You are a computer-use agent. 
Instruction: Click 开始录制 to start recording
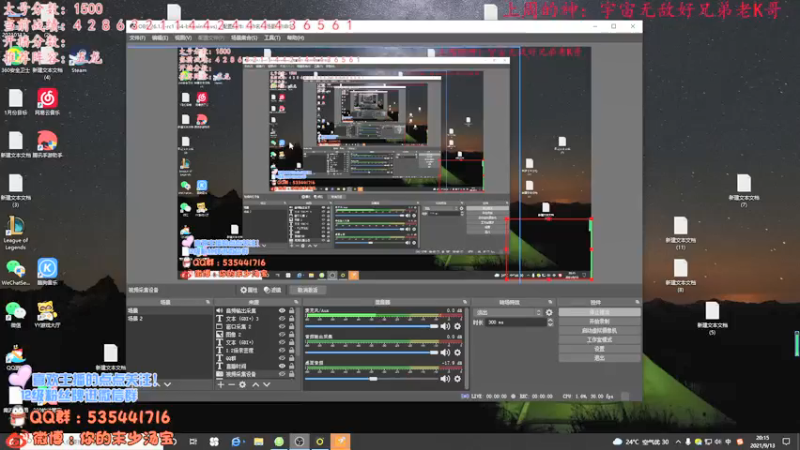point(599,321)
